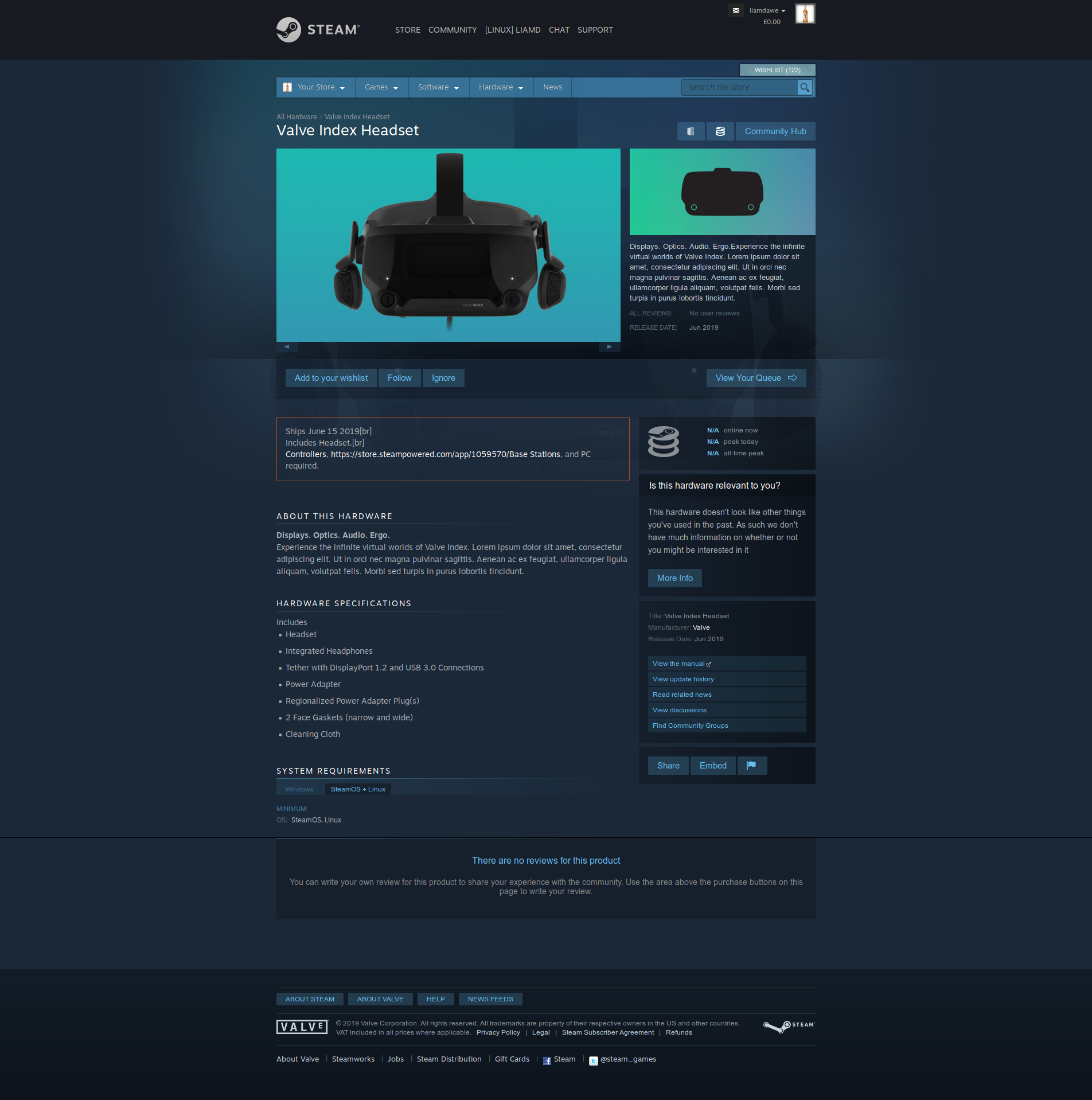Open the inbox envelope icon

coord(736,10)
